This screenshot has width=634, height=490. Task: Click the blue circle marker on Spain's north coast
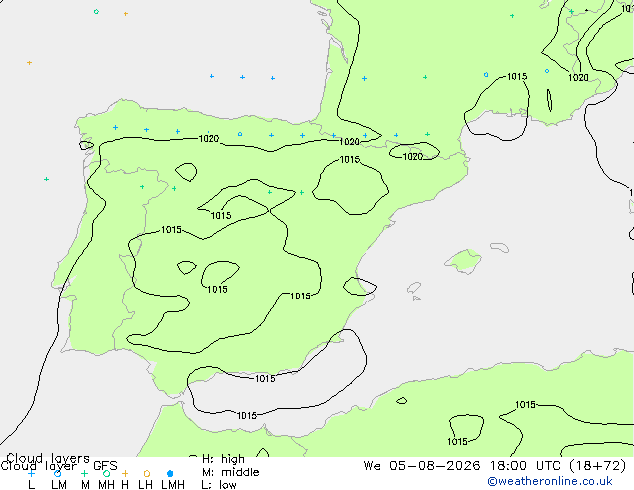(x=240, y=134)
